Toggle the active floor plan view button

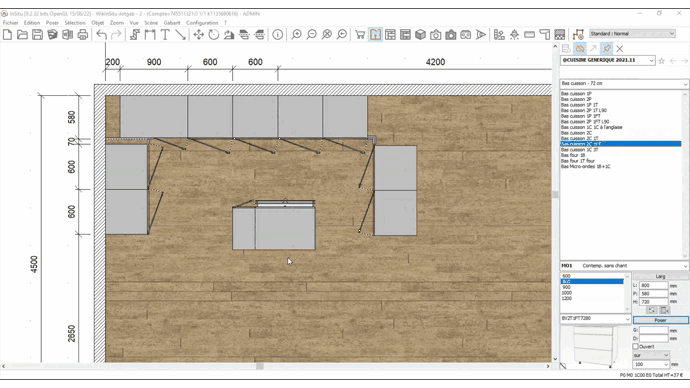click(x=375, y=35)
